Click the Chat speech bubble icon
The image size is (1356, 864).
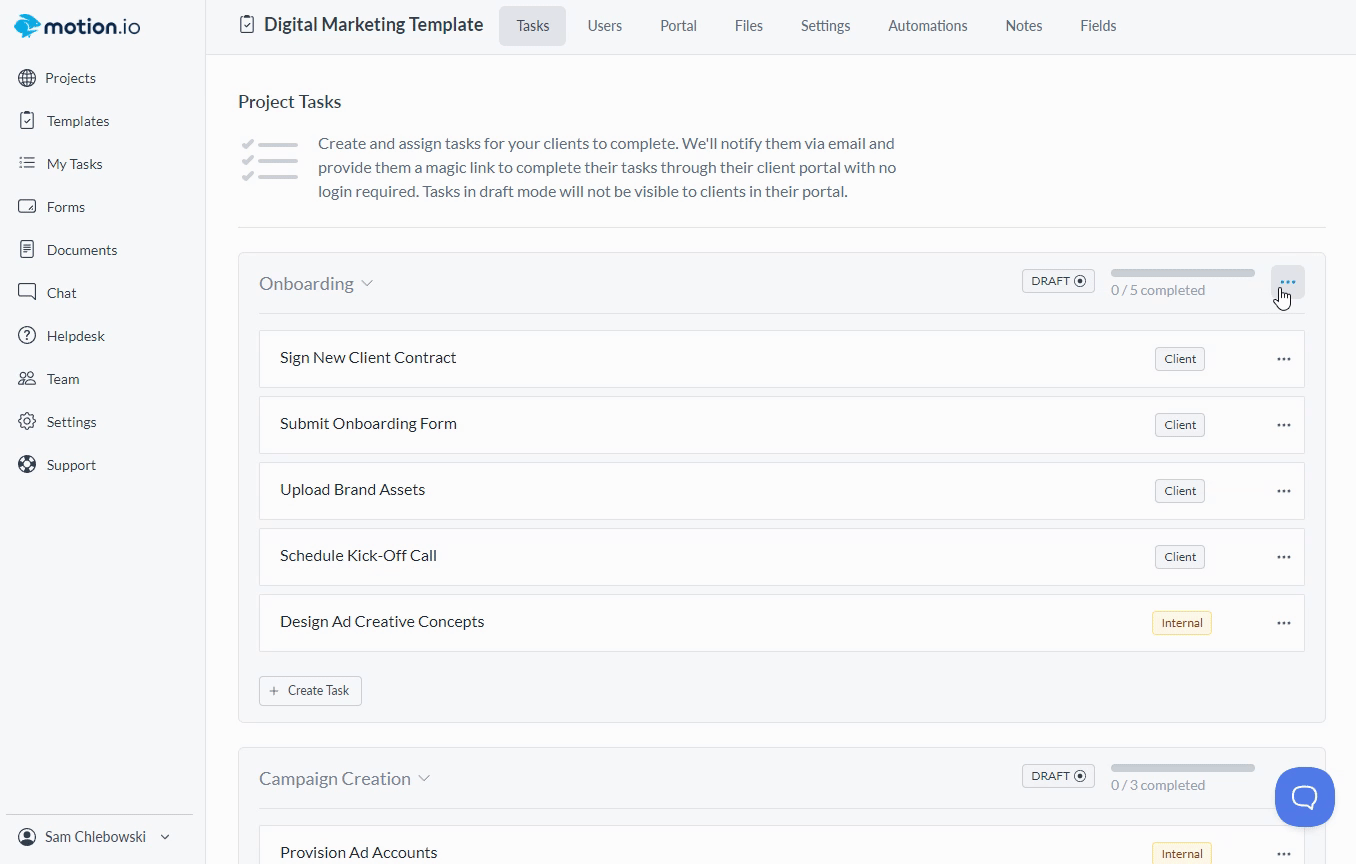coord(27,293)
